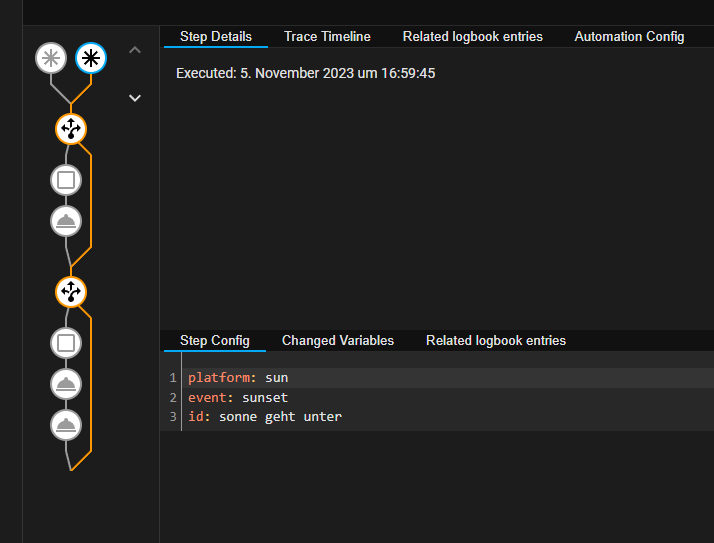Open the square condition node under second choose
Image resolution: width=714 pixels, height=543 pixels.
click(x=66, y=343)
